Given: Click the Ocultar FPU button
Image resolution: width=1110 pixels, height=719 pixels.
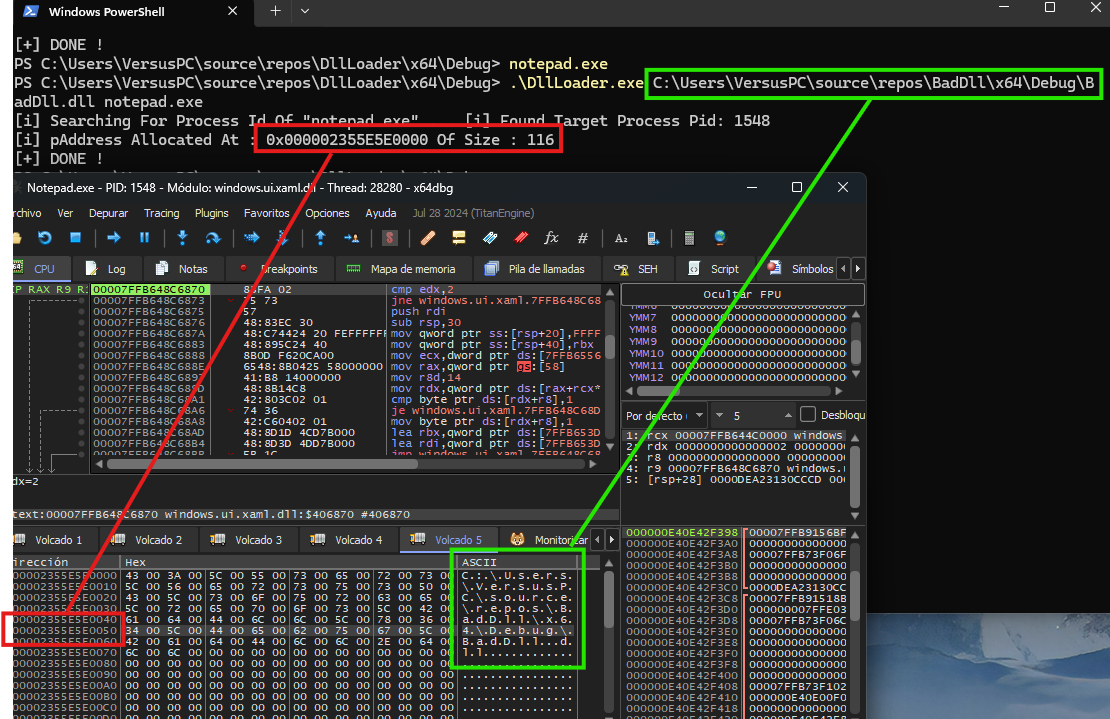Looking at the screenshot, I should point(742,294).
